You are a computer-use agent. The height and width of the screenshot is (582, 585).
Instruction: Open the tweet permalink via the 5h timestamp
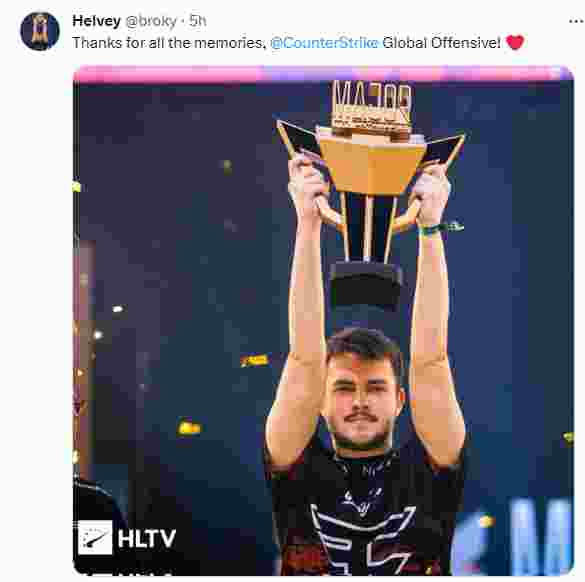[x=197, y=21]
